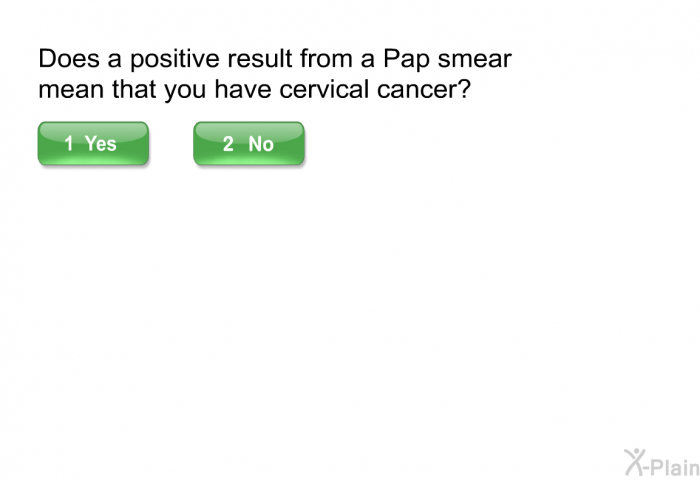Choose answer option 1 Yes
Viewport: 700px width, 480px height.
tap(93, 144)
